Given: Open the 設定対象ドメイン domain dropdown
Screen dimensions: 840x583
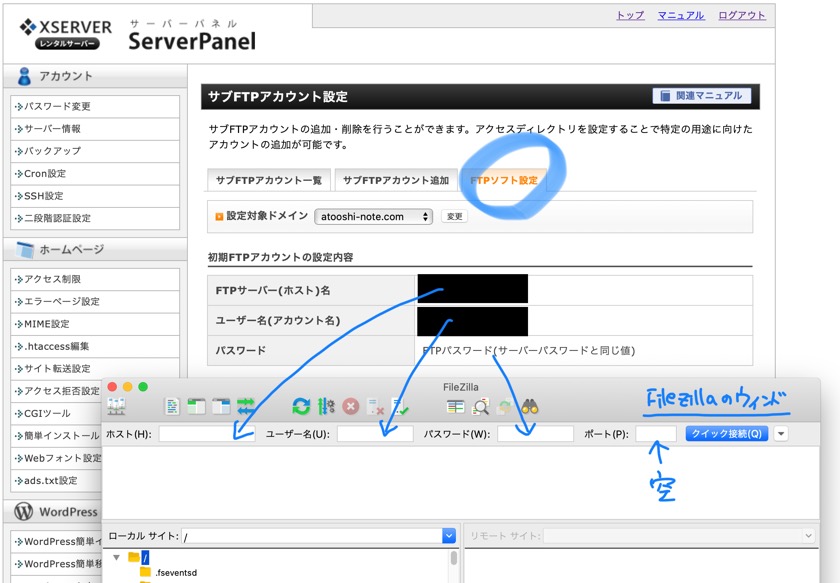Looking at the screenshot, I should (373, 216).
